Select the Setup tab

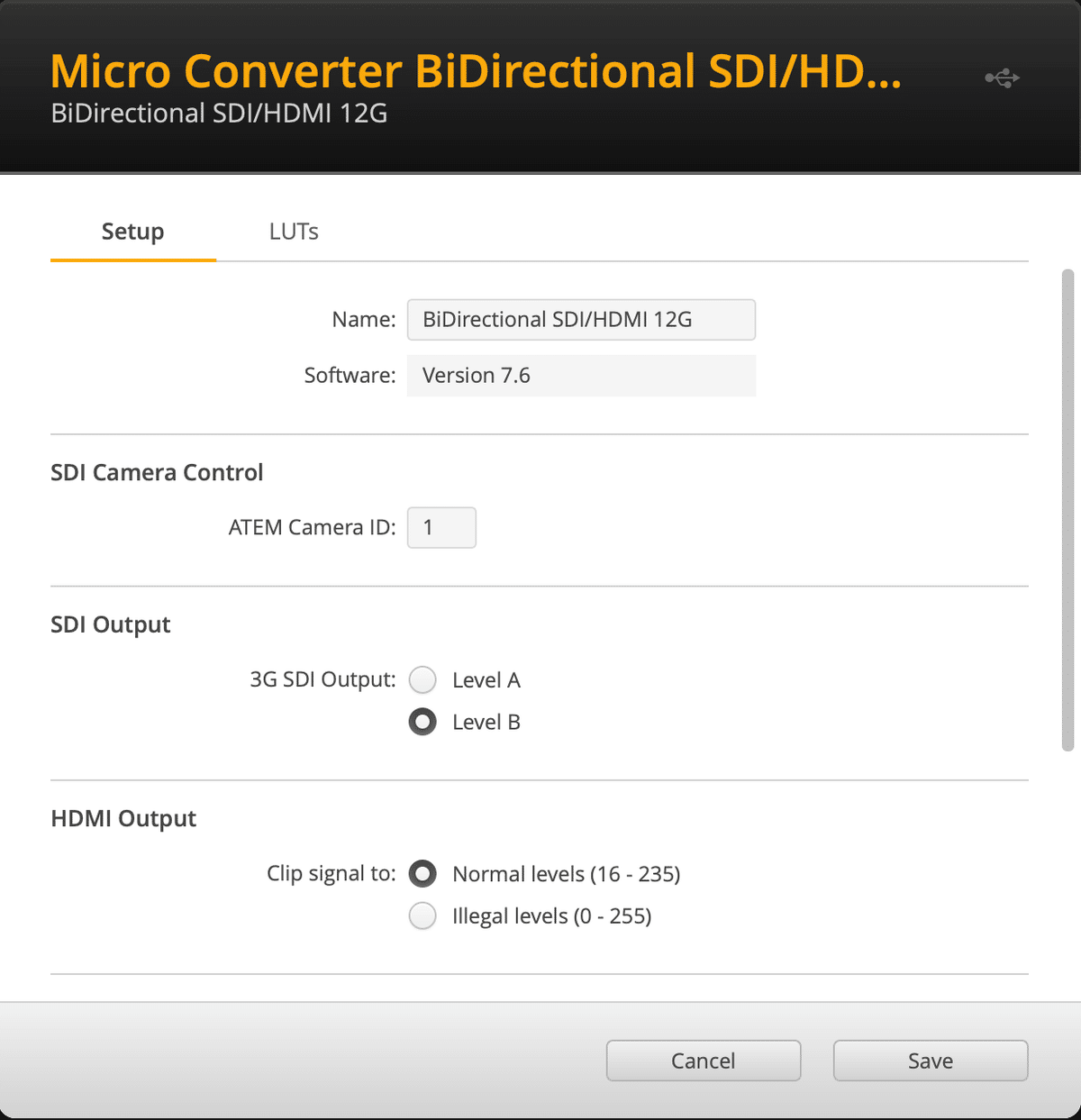132,232
